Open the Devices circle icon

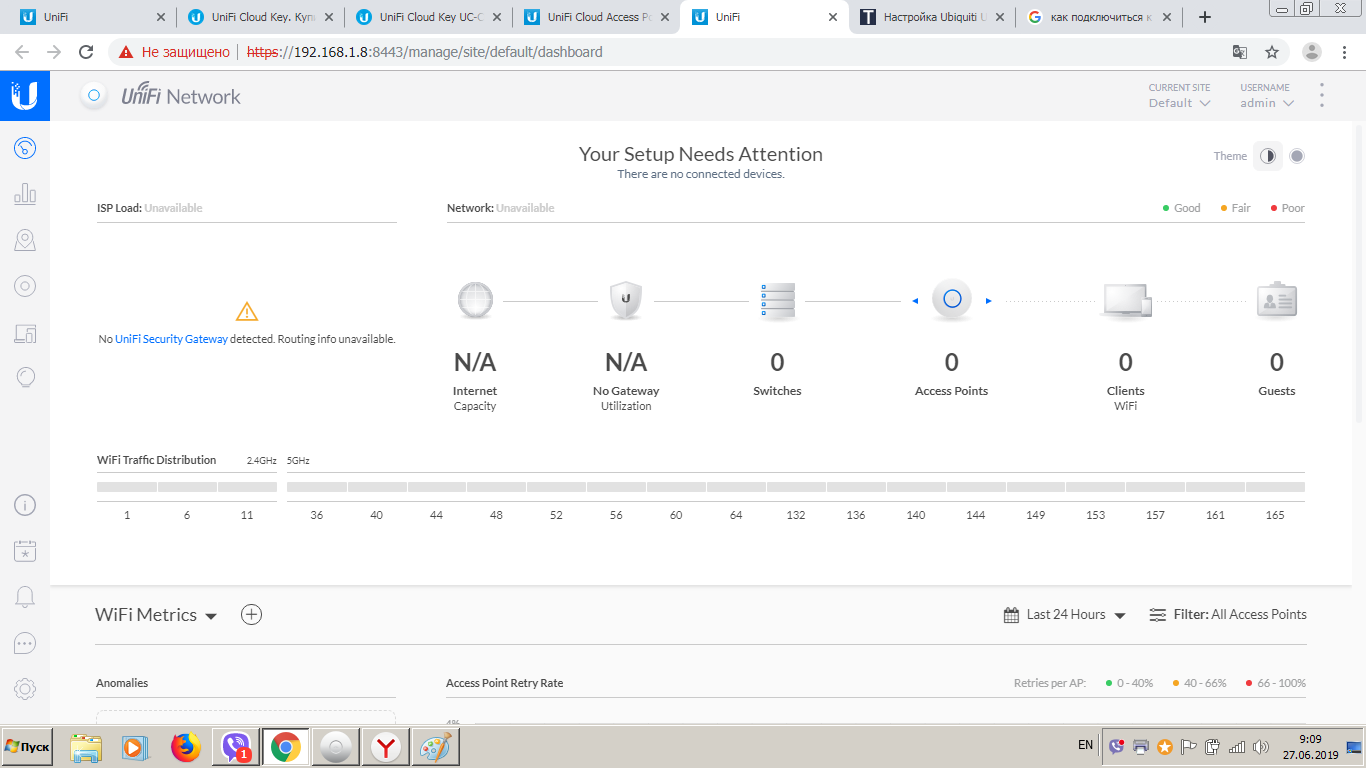pos(25,286)
